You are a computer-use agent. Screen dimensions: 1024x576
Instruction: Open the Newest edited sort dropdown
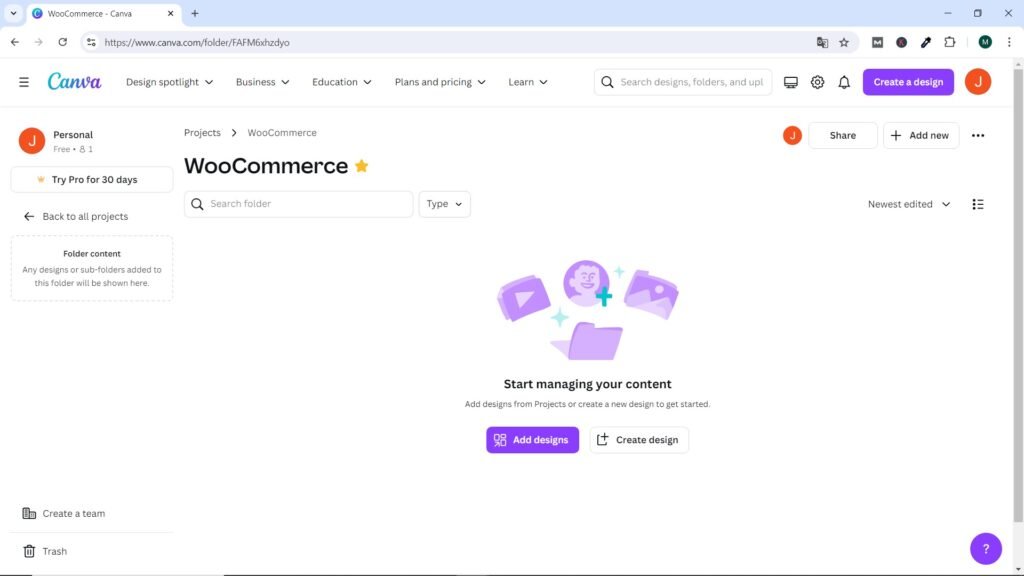click(x=908, y=204)
